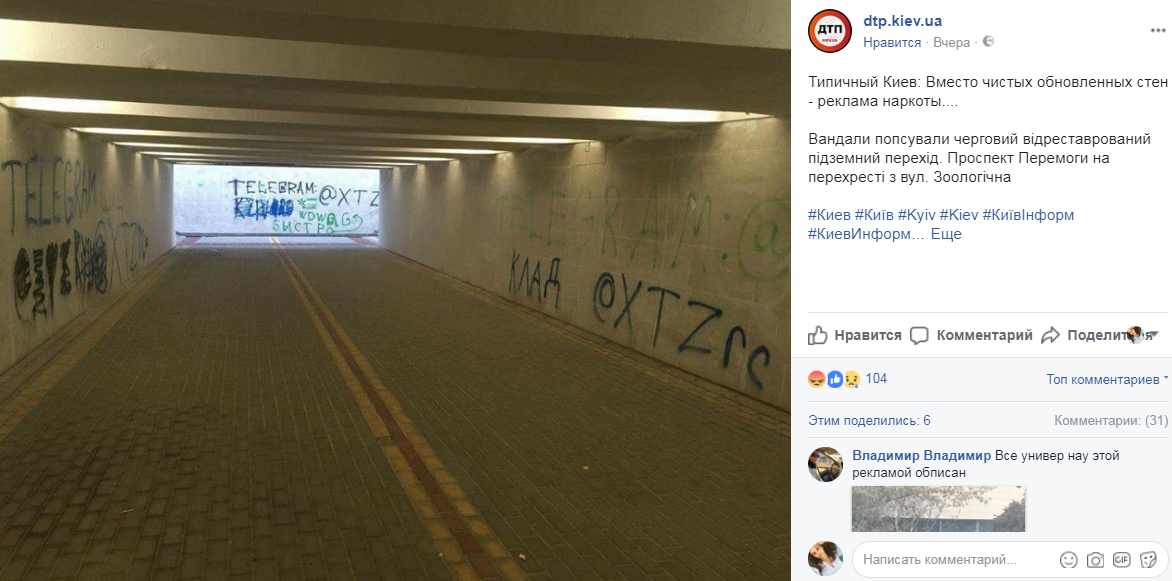Open the image attached in Владимир's comment
Viewport: 1172px width, 581px height.
click(x=938, y=508)
